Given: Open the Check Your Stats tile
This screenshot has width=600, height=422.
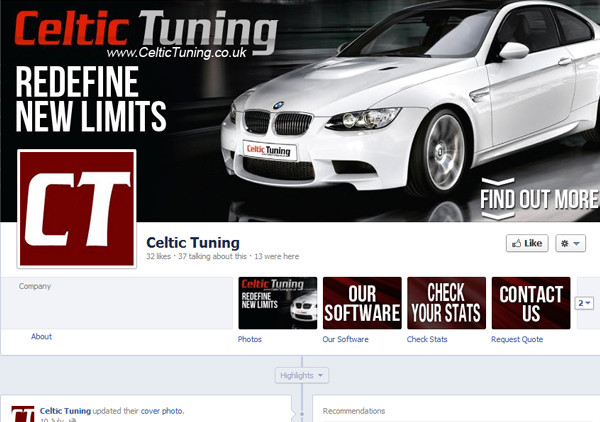Looking at the screenshot, I should [447, 303].
